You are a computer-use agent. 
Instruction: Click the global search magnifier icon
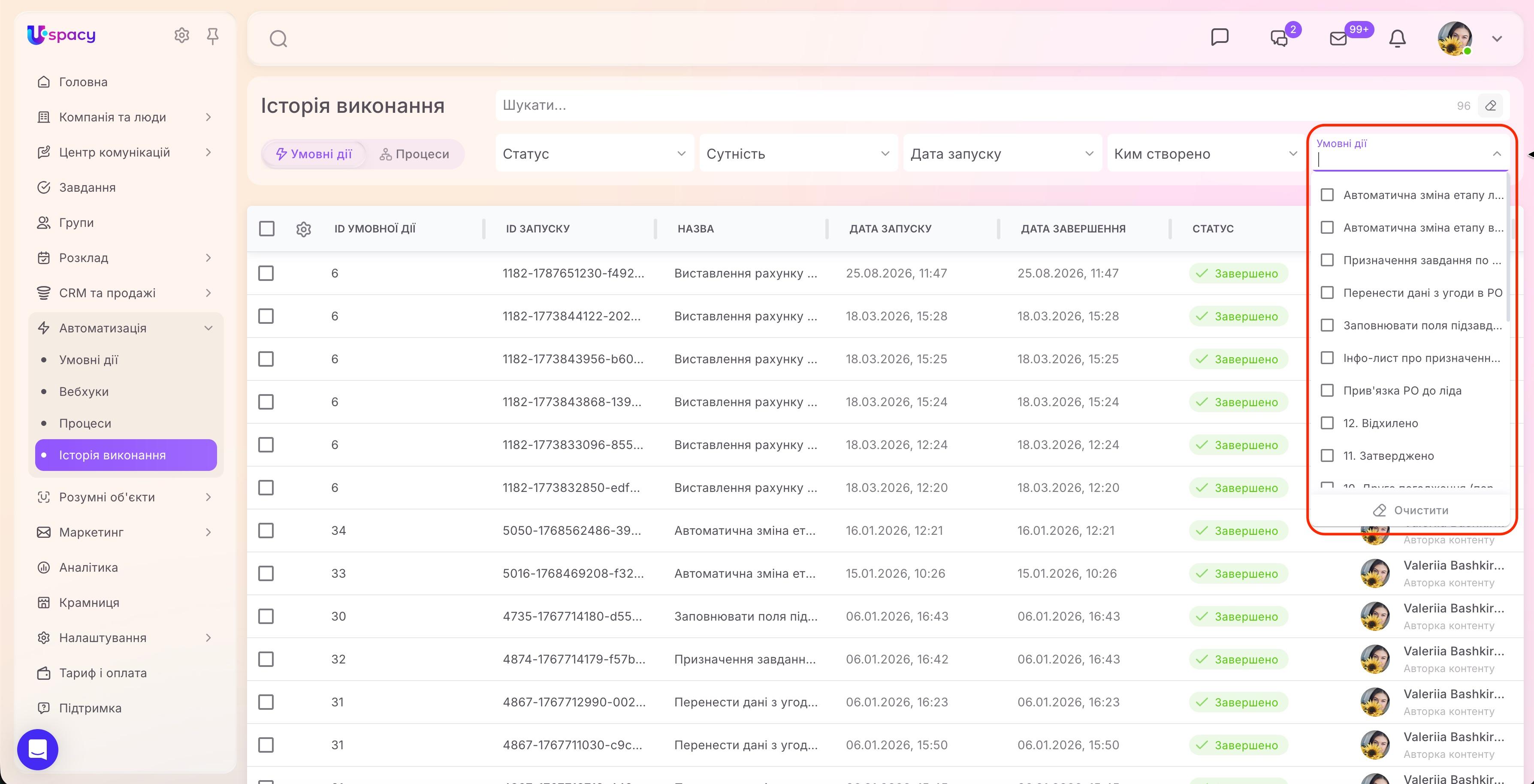click(278, 39)
